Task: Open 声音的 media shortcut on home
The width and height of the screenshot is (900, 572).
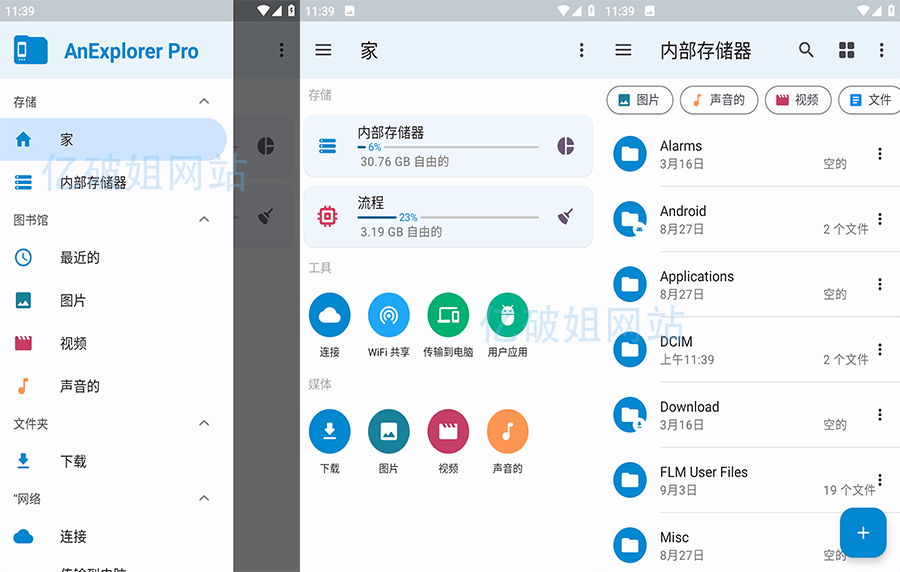Action: click(507, 431)
